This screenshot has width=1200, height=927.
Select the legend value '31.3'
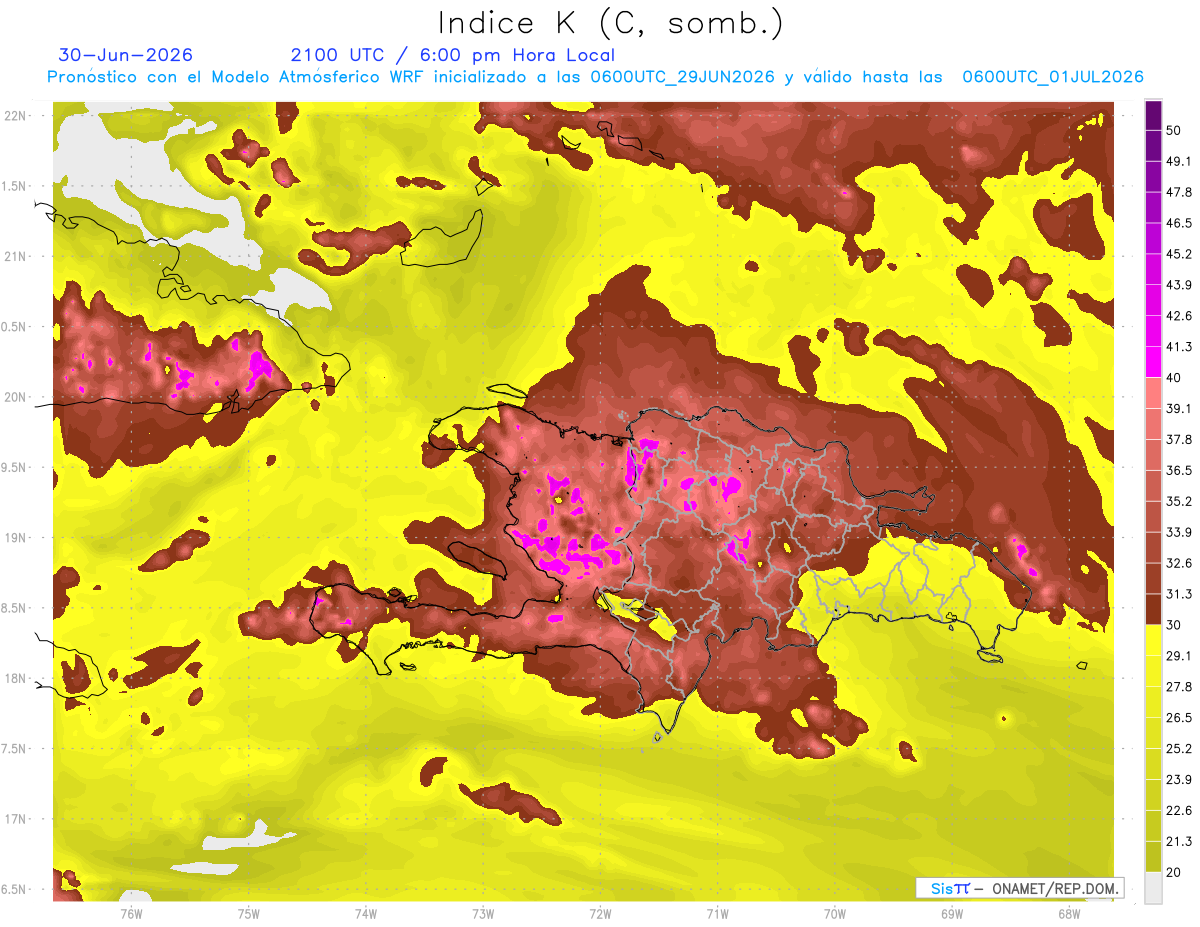pos(1179,594)
